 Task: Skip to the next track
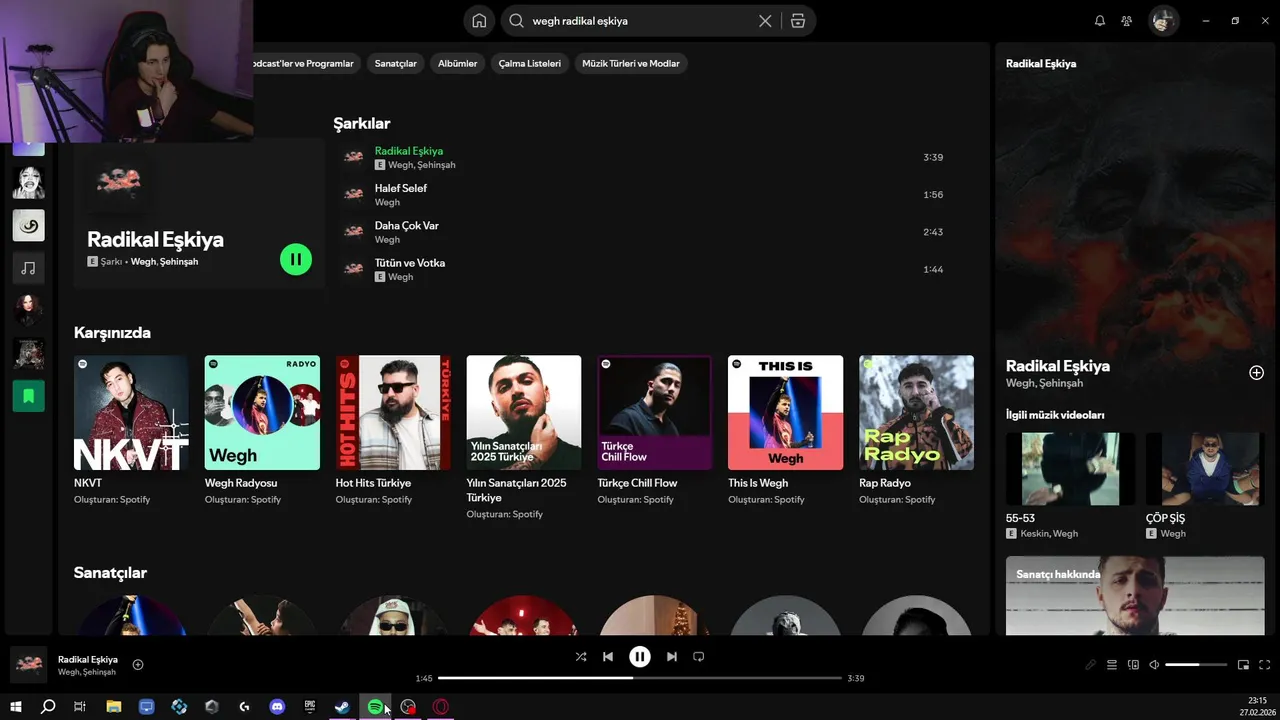pos(672,657)
